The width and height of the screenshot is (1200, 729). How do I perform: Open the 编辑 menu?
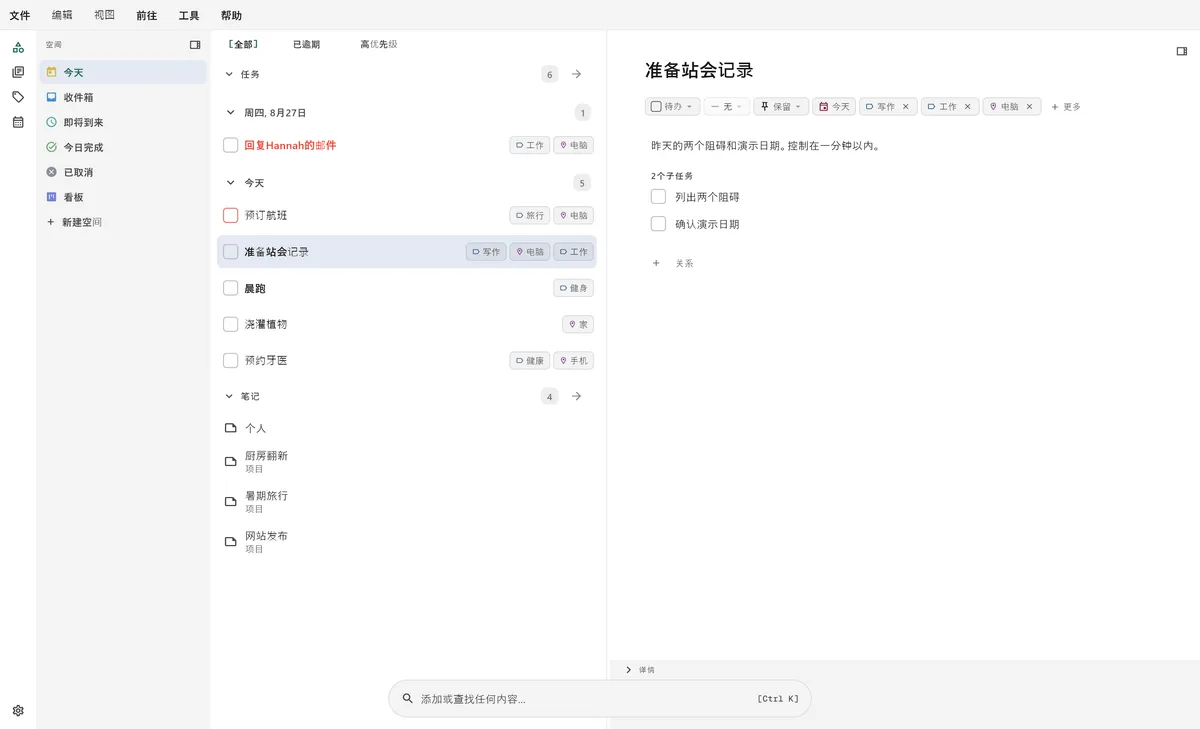(x=62, y=15)
